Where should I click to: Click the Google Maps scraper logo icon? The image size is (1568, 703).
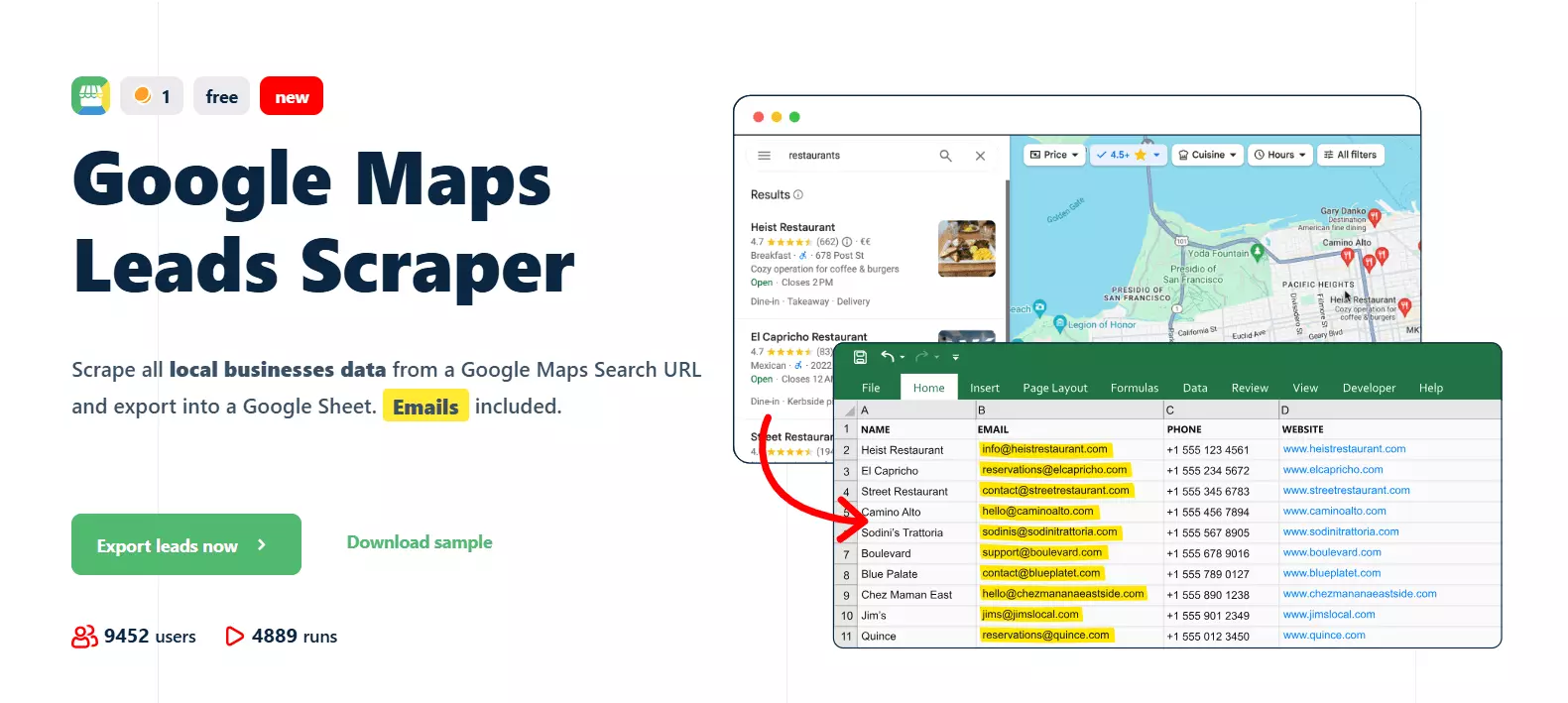pos(90,96)
